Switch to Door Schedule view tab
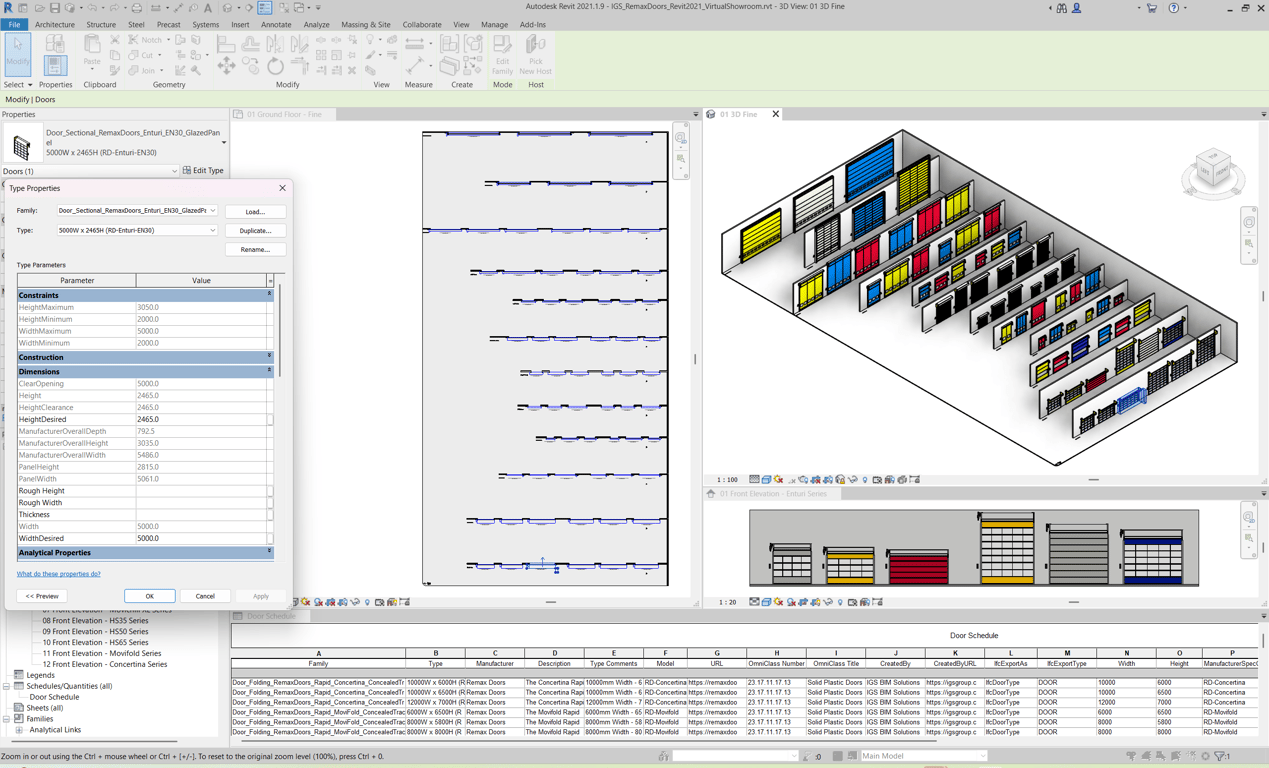Screen dimensions: 1269x768 tap(271, 616)
